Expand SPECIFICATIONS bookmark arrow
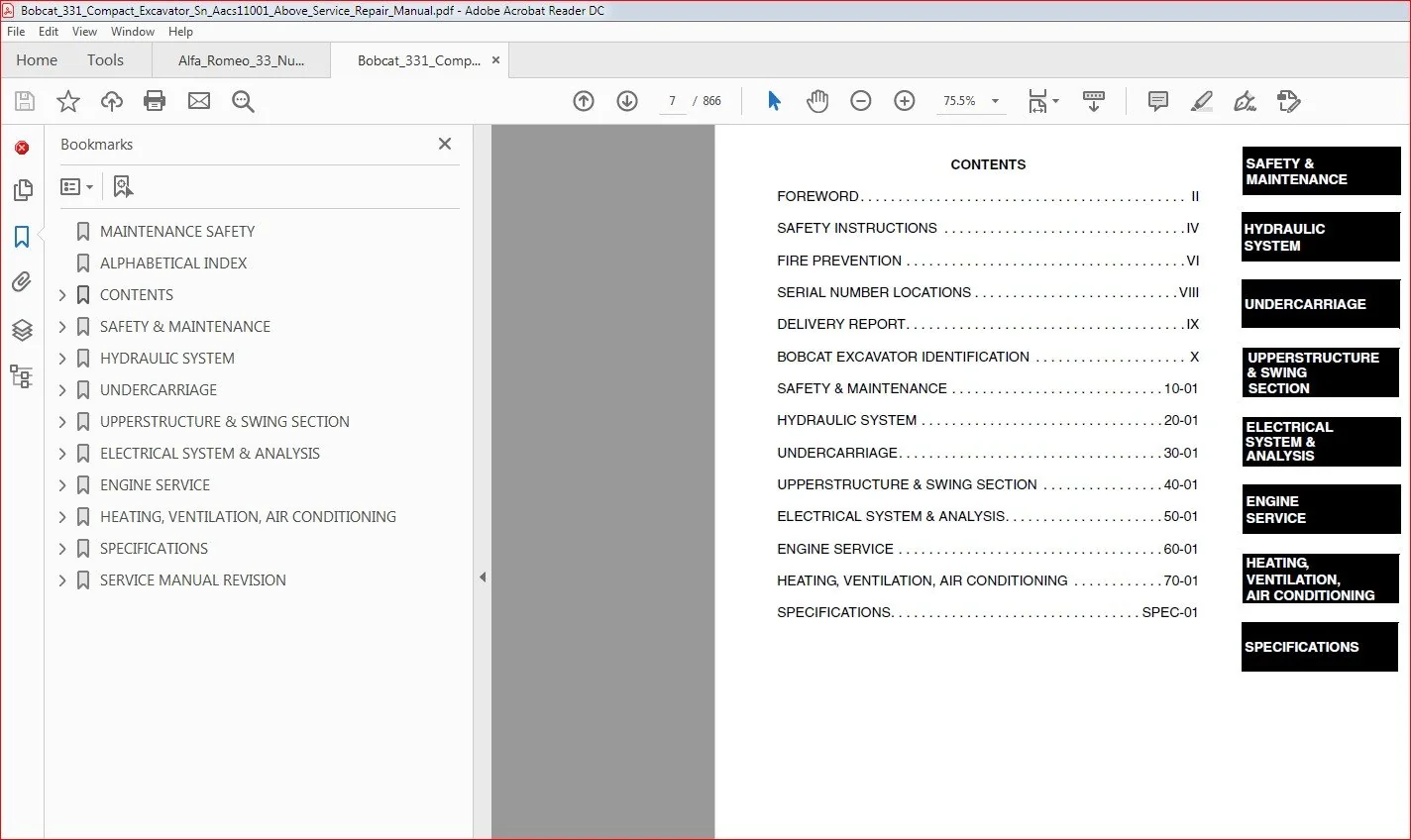Viewport: 1411px width, 840px height. point(62,549)
